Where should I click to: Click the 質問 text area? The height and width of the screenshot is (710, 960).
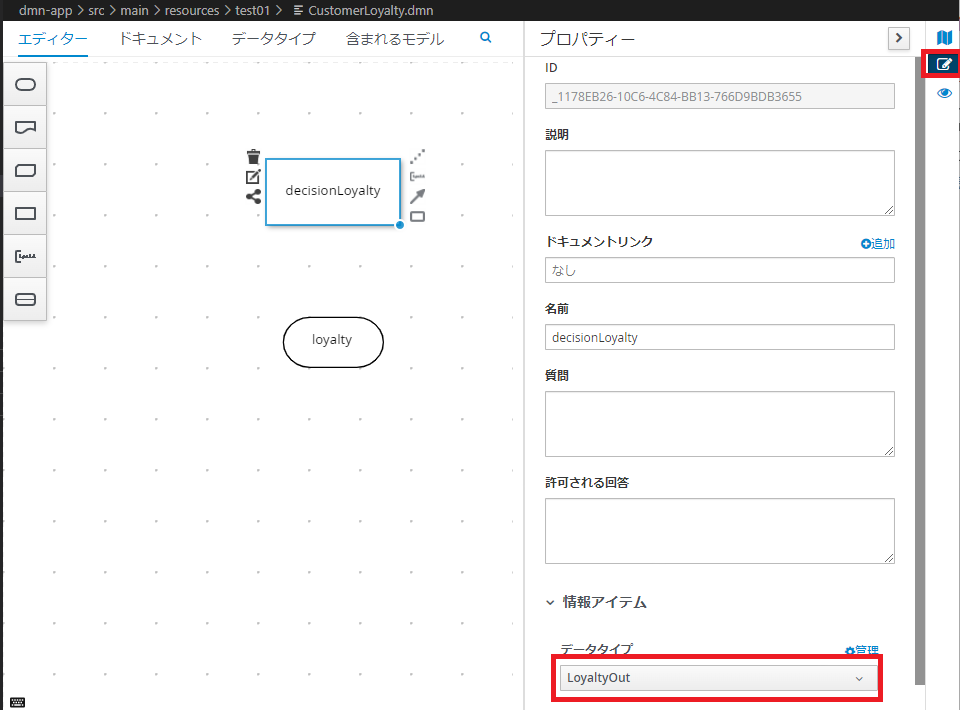[719, 424]
